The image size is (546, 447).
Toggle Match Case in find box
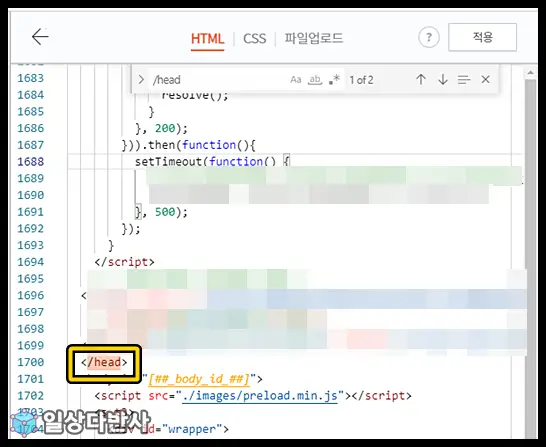pyautogui.click(x=296, y=80)
